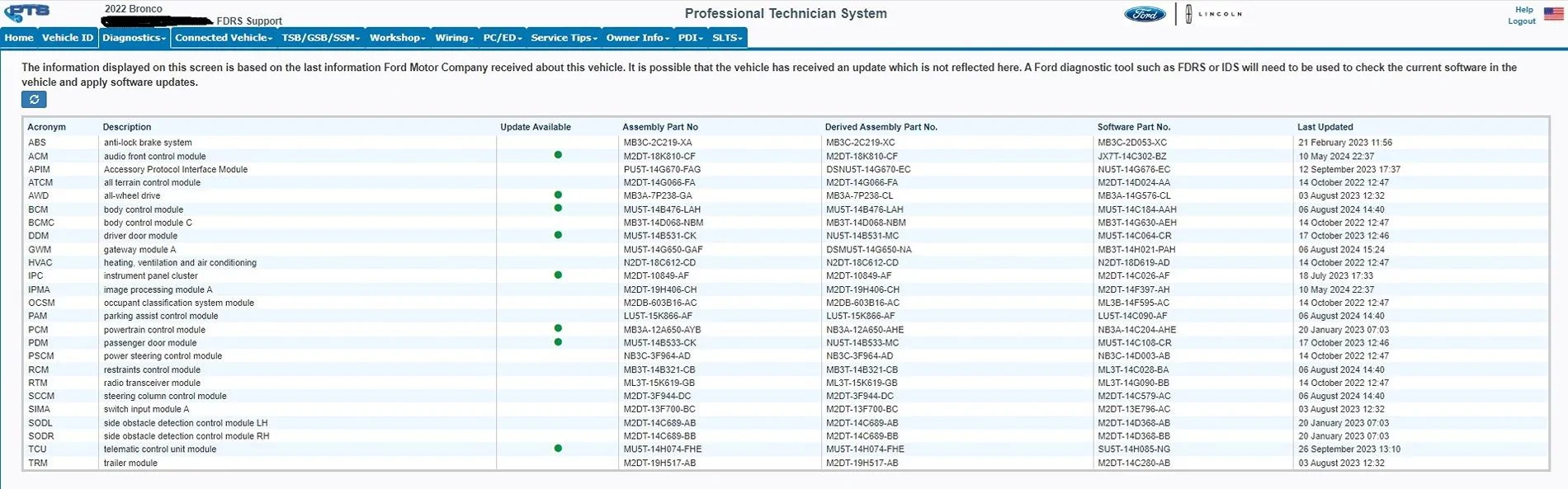Click the Ford oval logo

pos(1145,14)
